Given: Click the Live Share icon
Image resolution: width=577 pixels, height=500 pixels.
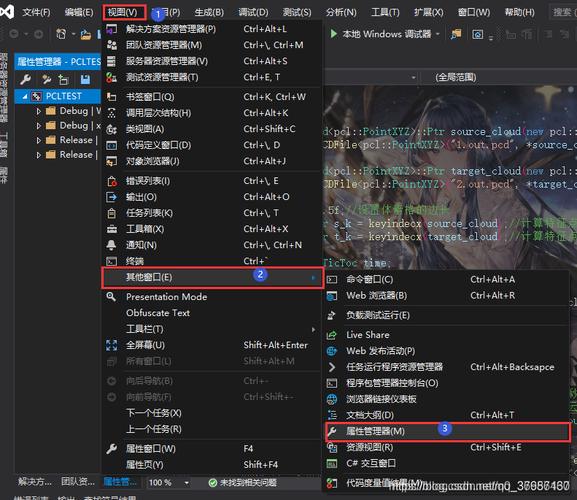Looking at the screenshot, I should coord(332,335).
